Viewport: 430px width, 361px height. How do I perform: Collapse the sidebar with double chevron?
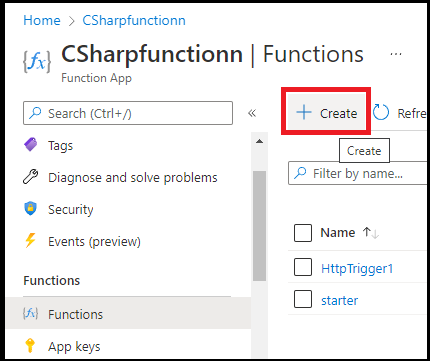tap(252, 113)
